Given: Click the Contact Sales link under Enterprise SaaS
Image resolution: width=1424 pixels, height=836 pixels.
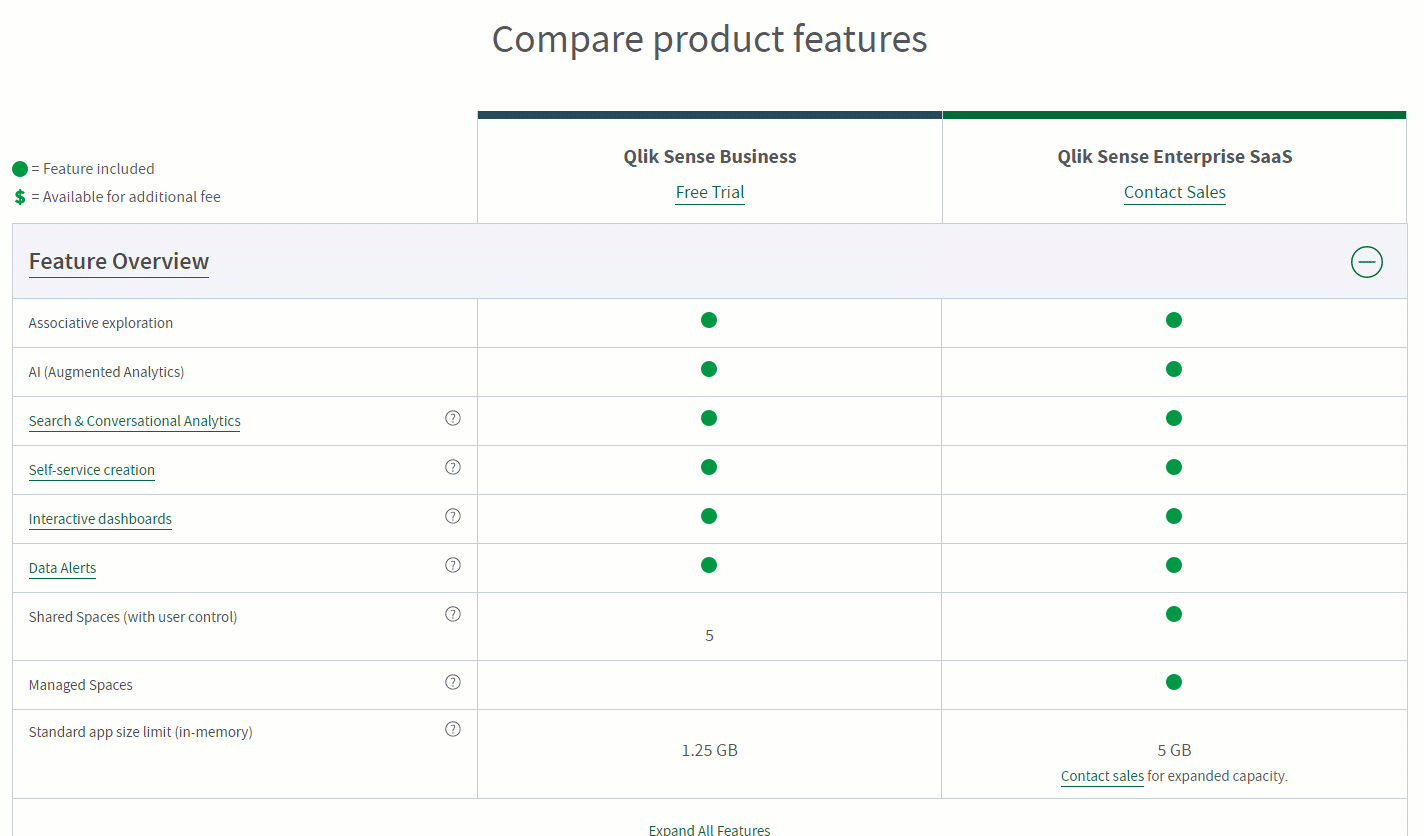Looking at the screenshot, I should click(1175, 192).
